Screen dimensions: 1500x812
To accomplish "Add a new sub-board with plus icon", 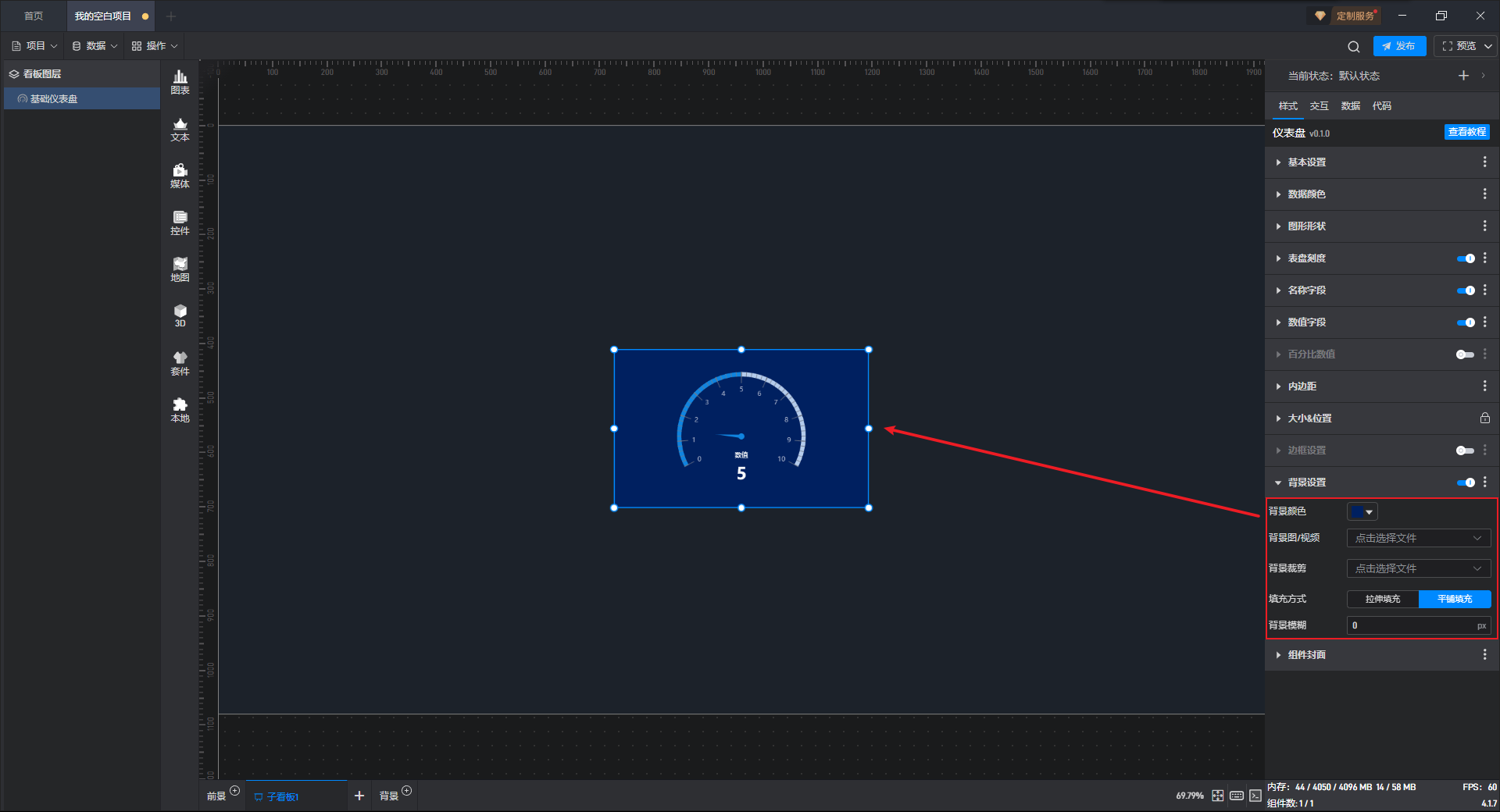I will pos(359,796).
